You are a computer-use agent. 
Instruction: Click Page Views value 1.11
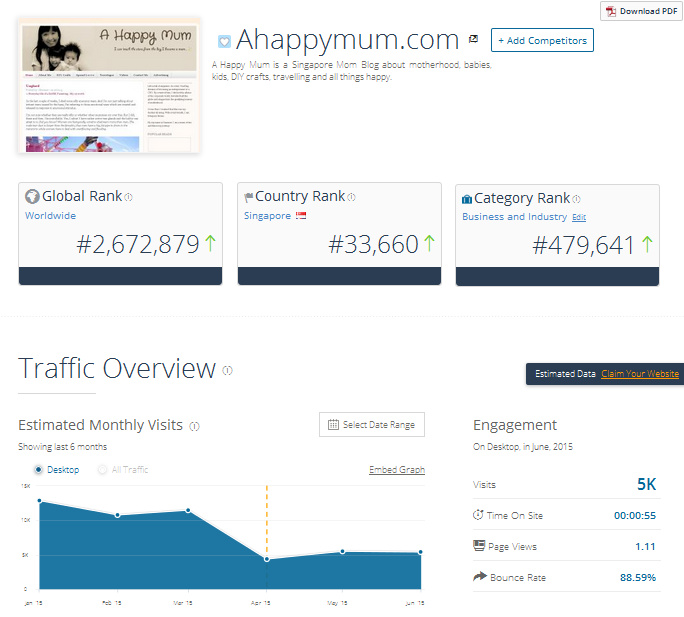(x=645, y=547)
